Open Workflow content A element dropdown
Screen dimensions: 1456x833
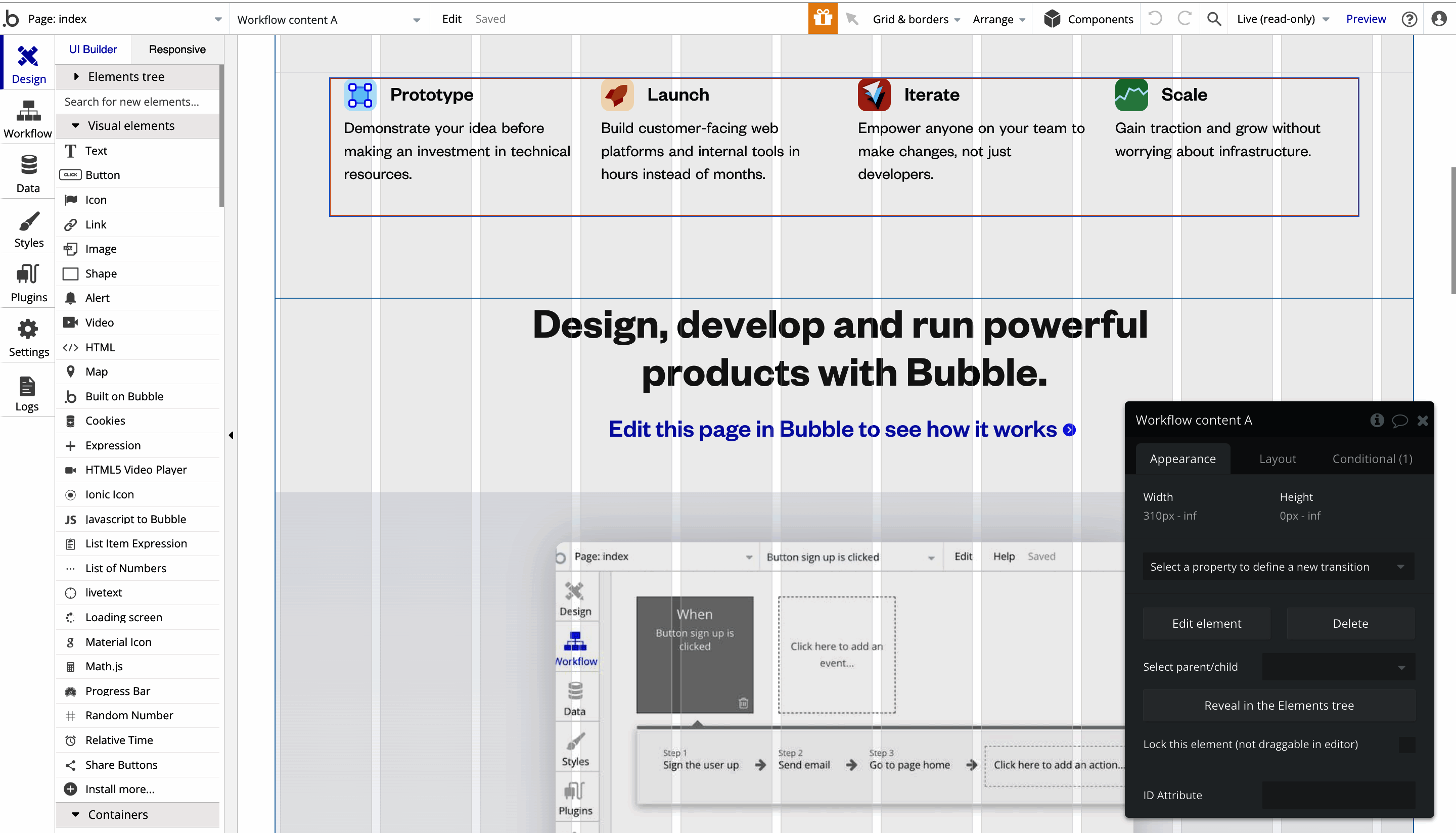(330, 19)
